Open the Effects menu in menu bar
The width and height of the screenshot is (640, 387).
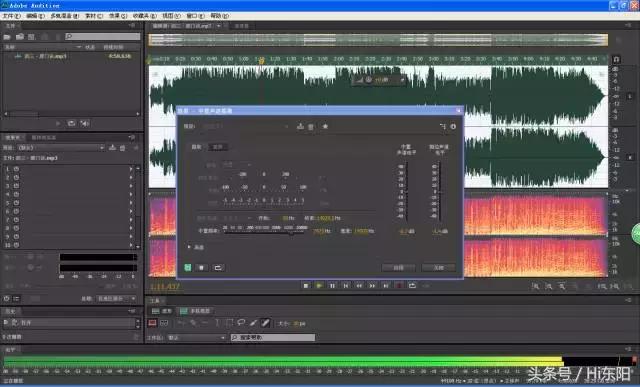pos(118,16)
